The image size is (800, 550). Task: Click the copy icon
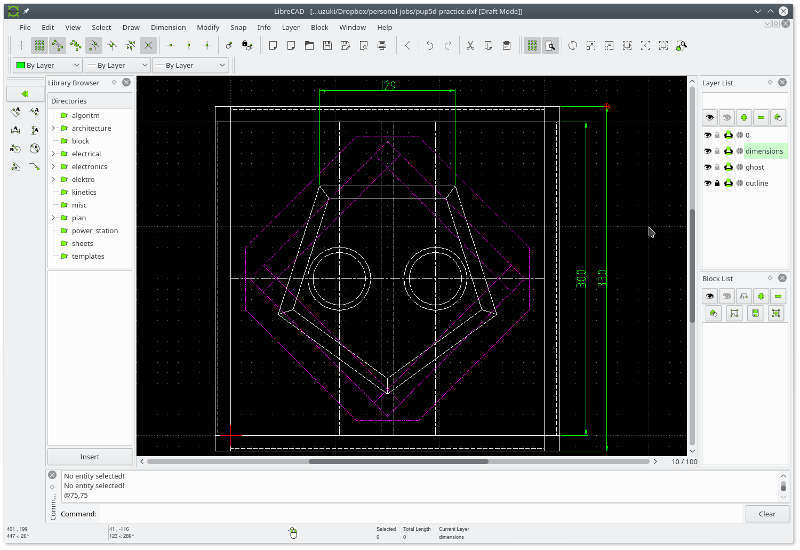point(488,46)
